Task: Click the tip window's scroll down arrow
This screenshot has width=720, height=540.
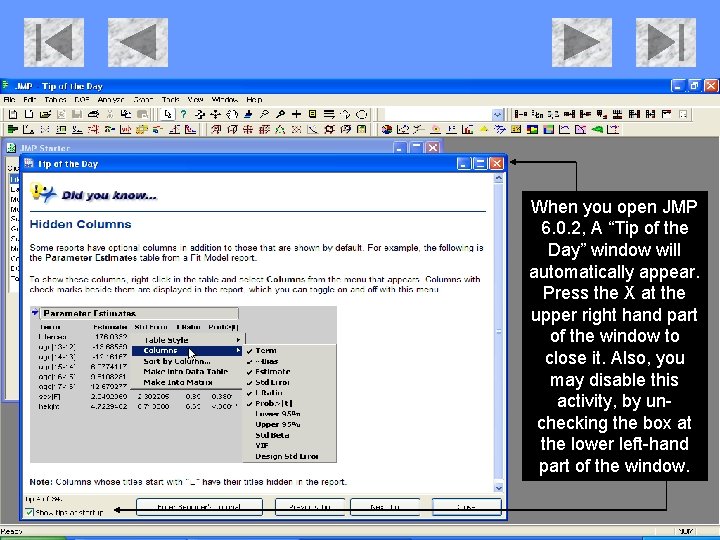Action: tap(498, 488)
